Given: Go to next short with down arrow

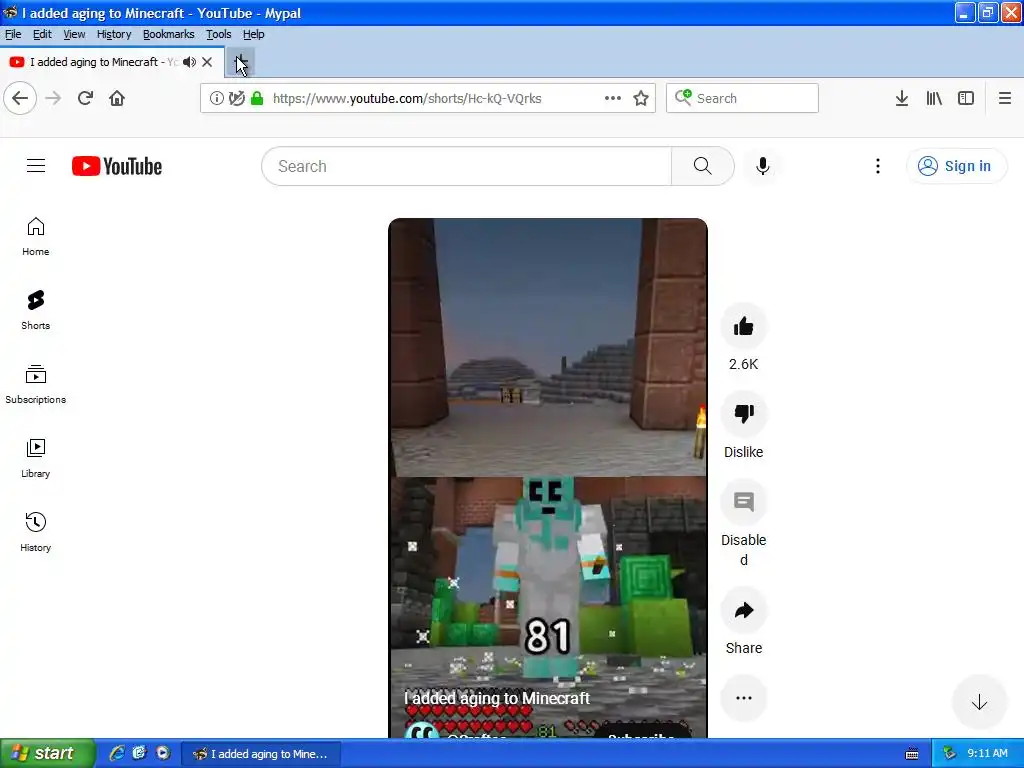Looking at the screenshot, I should pos(979,703).
